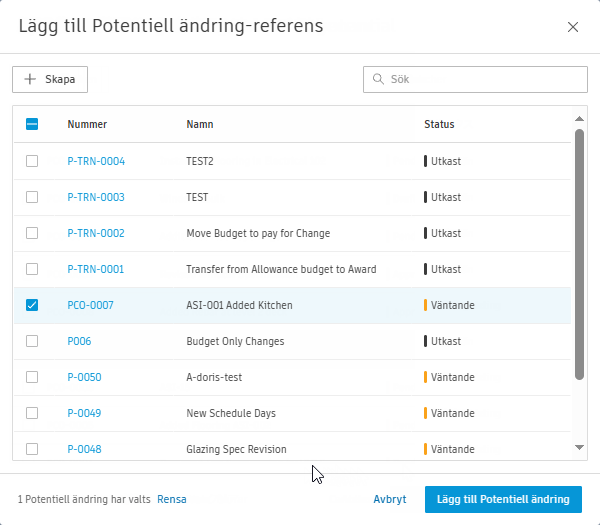The image size is (600, 525).
Task: Toggle the select-all header checkbox
Action: pos(32,125)
